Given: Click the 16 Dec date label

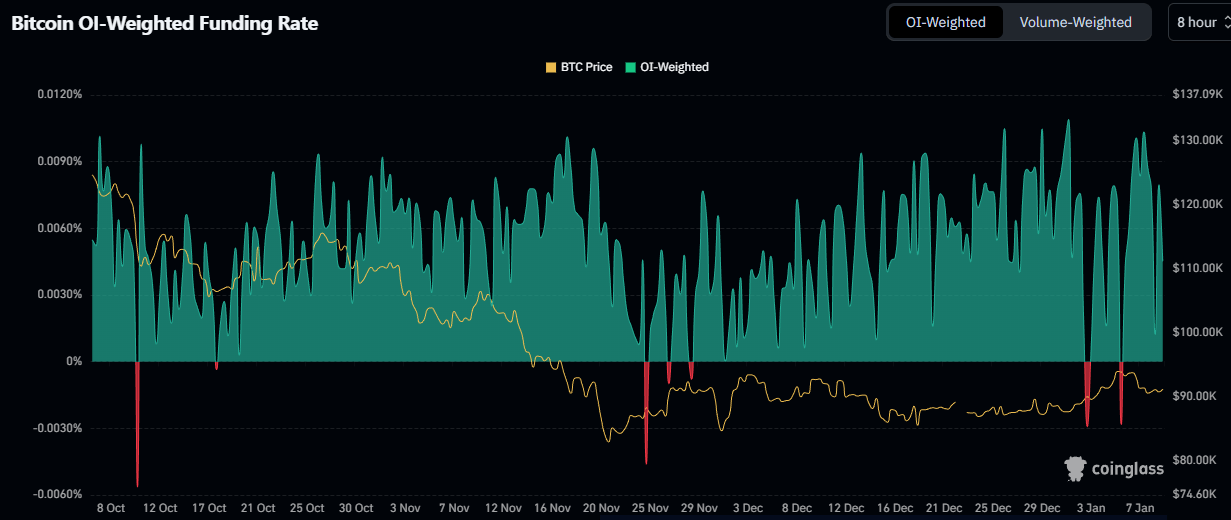Looking at the screenshot, I should coord(895,508).
